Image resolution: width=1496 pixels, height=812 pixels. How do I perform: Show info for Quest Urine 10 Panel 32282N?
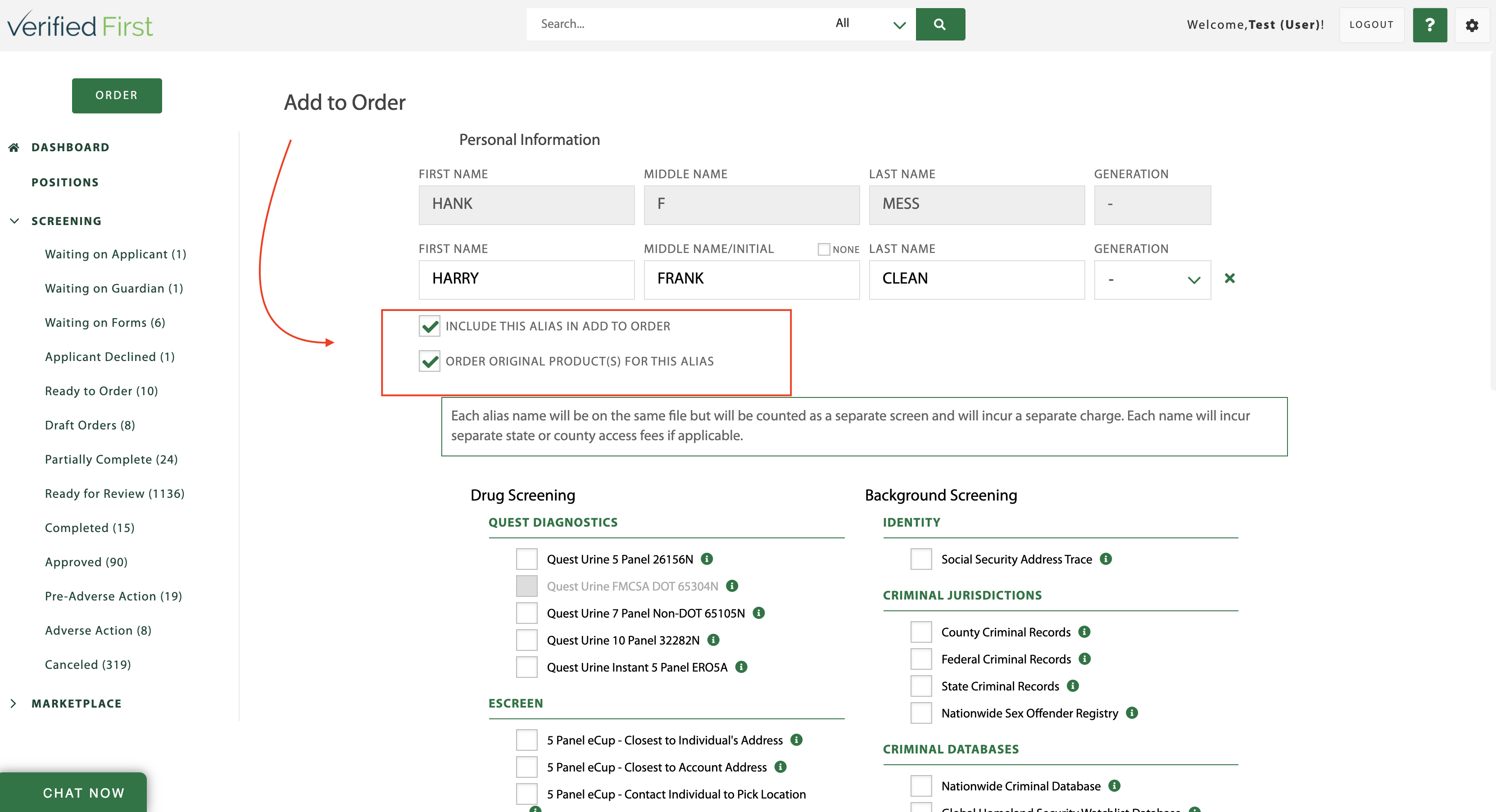tap(714, 640)
